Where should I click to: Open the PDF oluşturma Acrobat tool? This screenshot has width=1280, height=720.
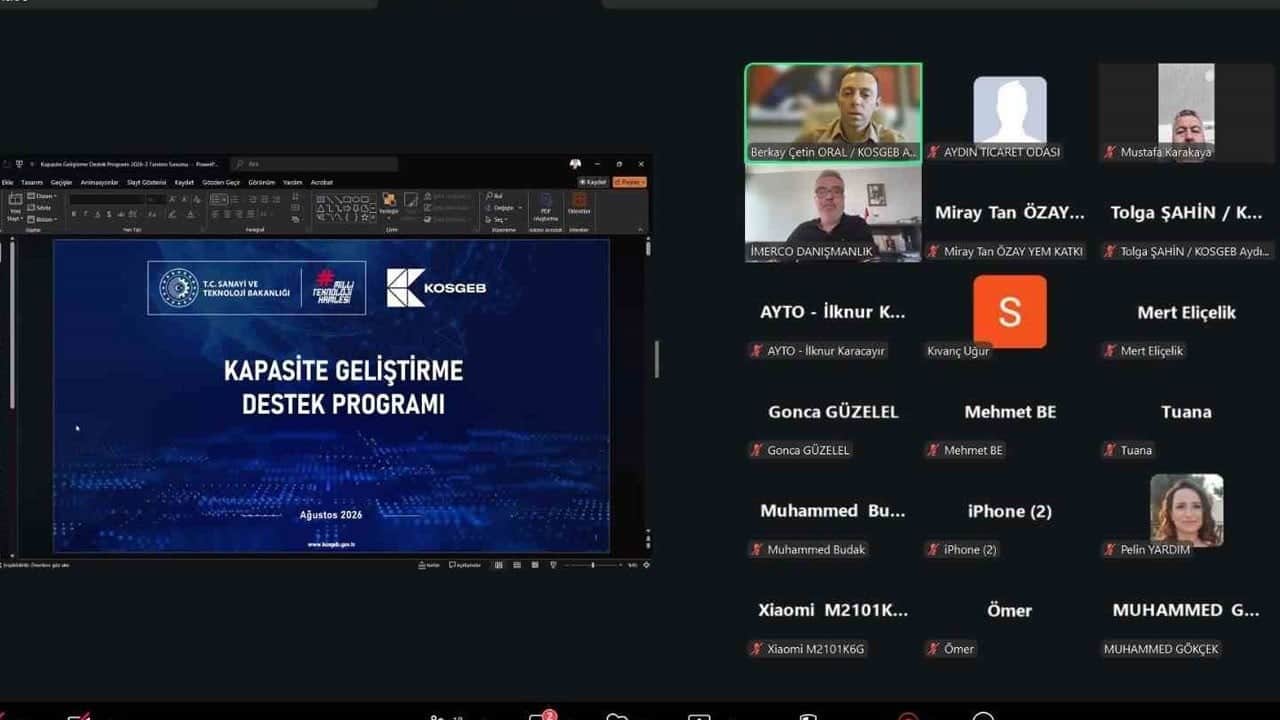546,207
